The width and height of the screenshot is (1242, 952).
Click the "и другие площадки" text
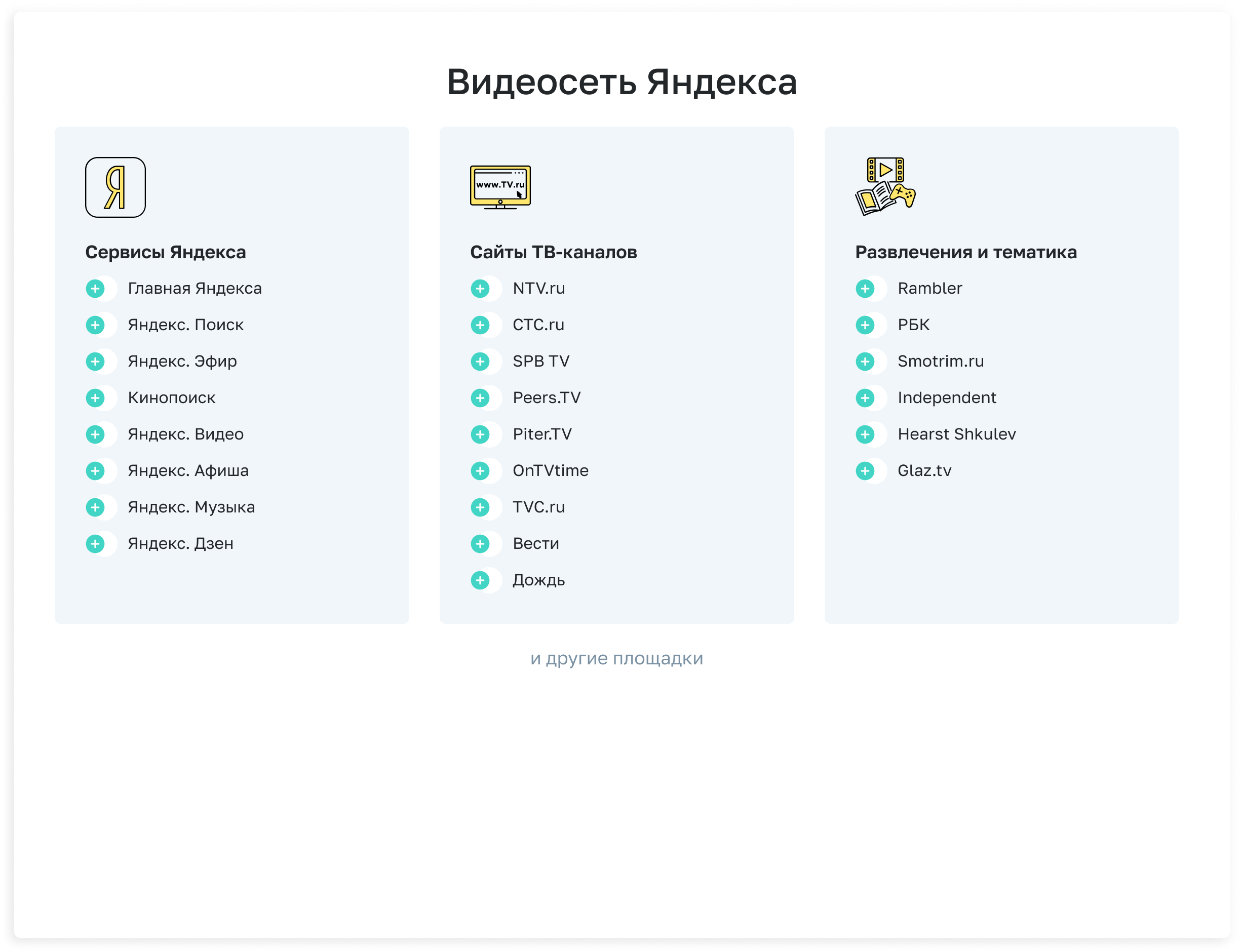617,658
